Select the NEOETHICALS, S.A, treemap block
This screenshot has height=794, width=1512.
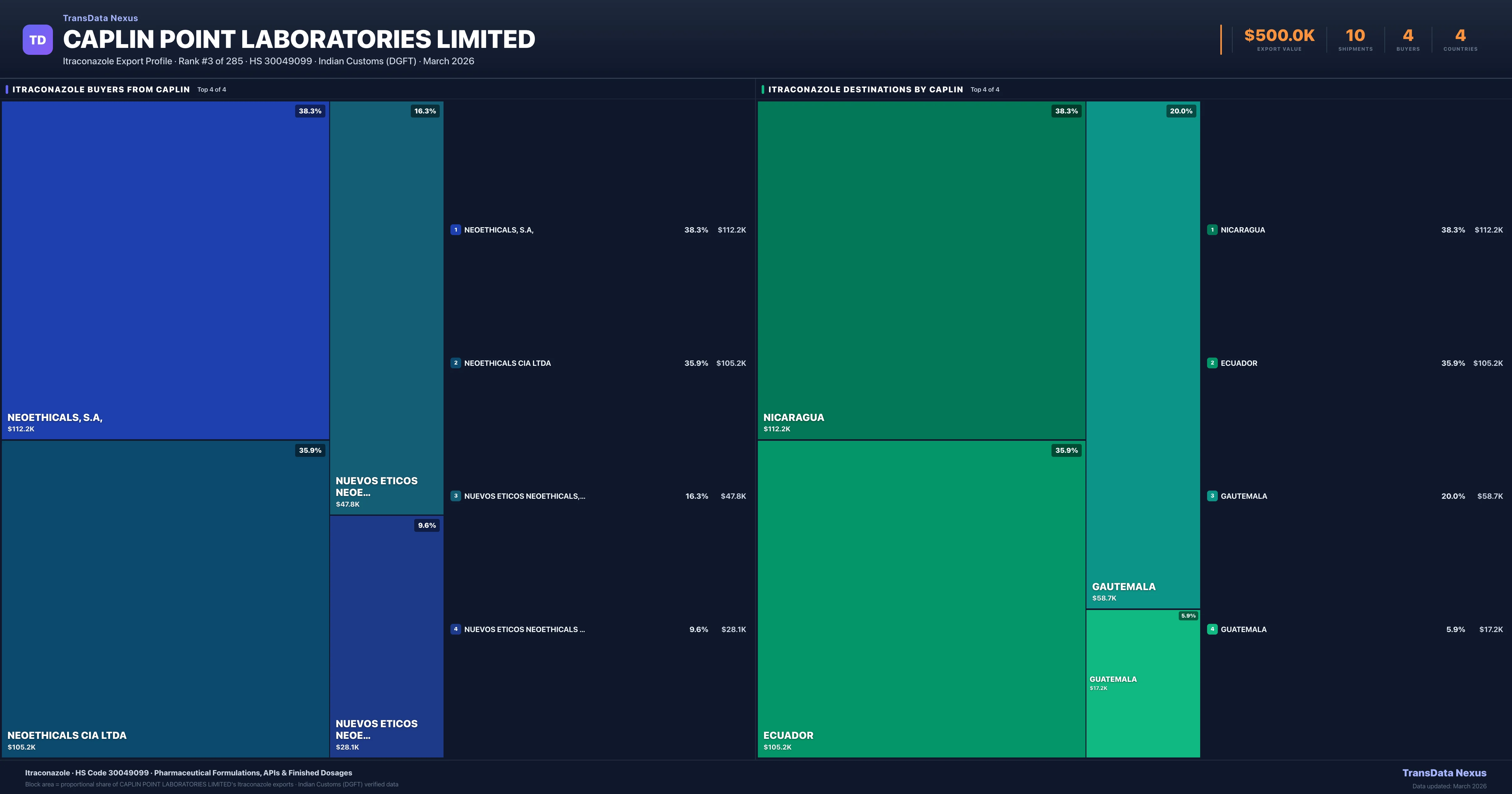(165, 270)
